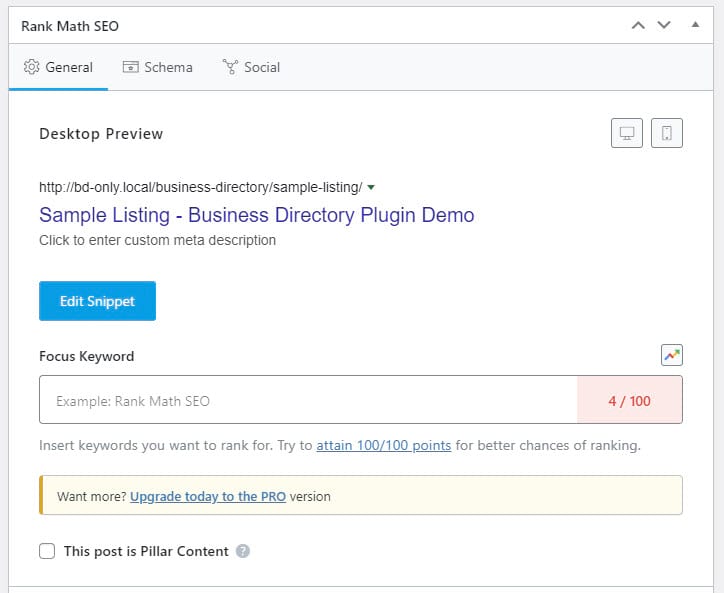Click the Edit Snippet button
This screenshot has height=593, width=724.
pos(97,301)
